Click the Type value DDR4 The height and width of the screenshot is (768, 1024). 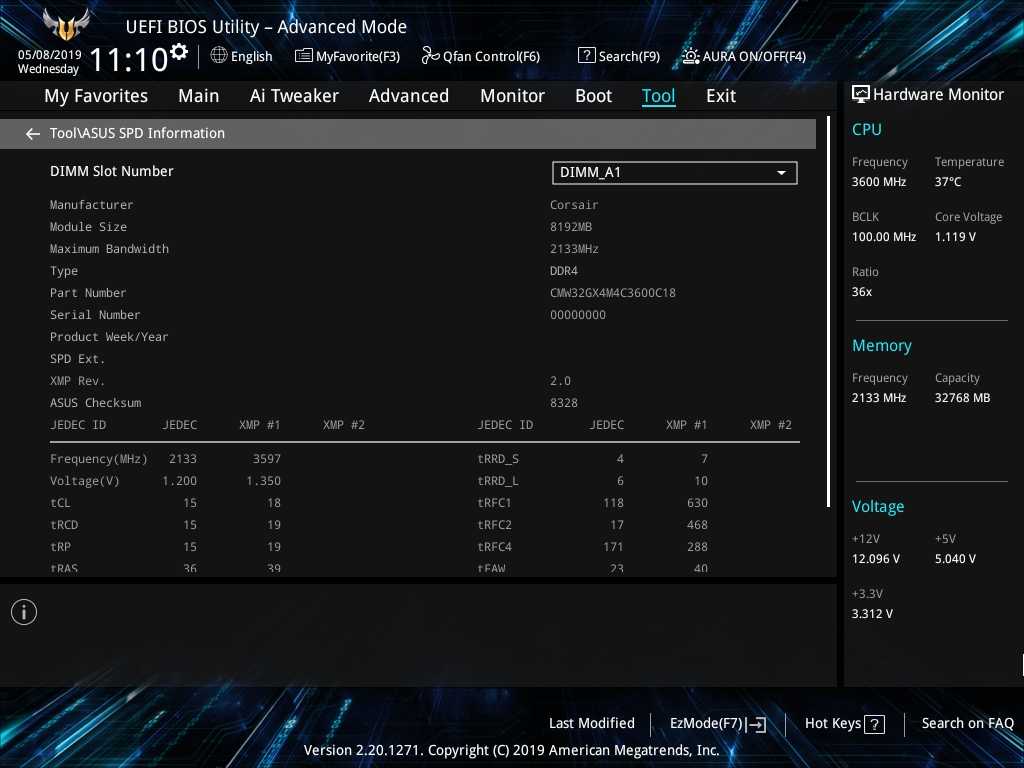pyautogui.click(x=564, y=271)
